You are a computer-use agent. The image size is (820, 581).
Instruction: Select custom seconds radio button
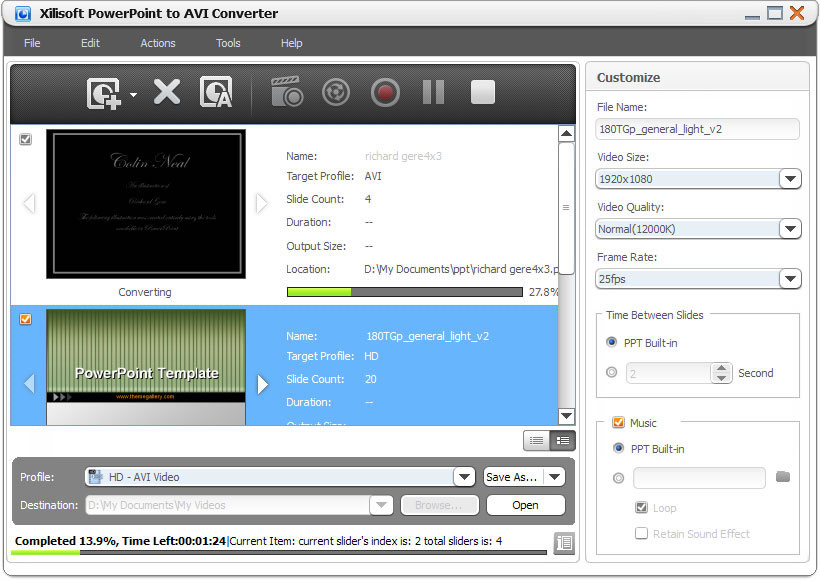tap(612, 373)
